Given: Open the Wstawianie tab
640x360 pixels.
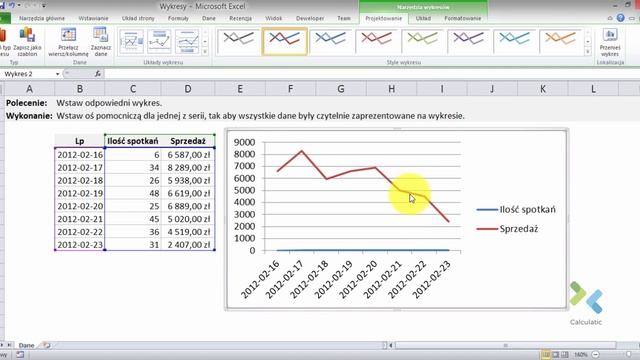Looking at the screenshot, I should [93, 18].
